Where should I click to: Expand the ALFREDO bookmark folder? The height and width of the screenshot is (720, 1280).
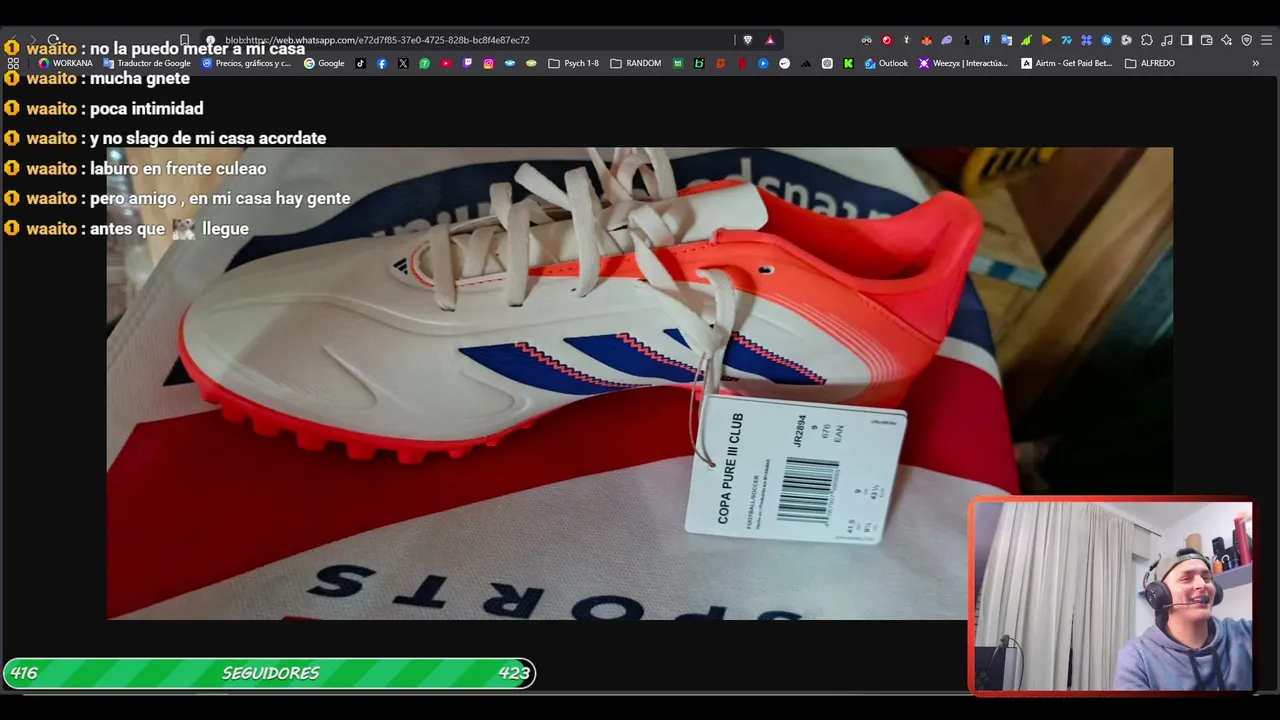pos(1150,63)
